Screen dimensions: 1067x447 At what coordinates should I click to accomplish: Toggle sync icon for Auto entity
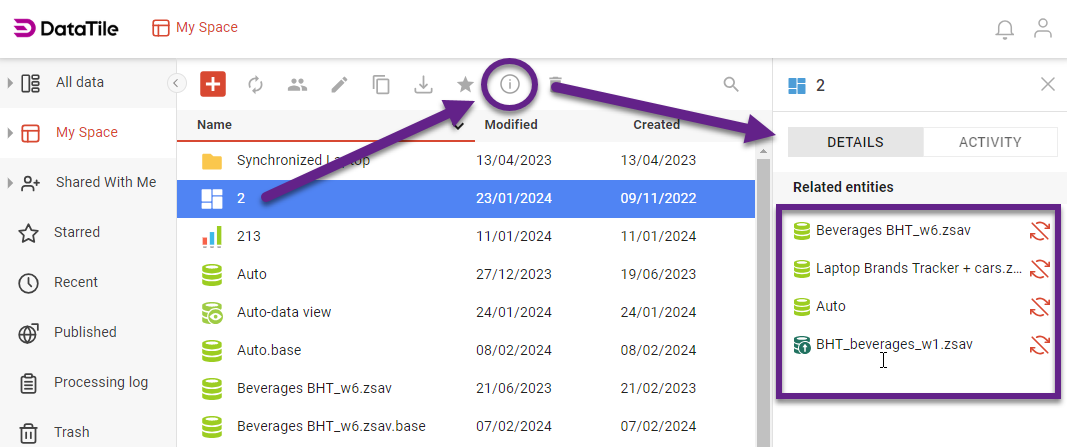(x=1040, y=307)
